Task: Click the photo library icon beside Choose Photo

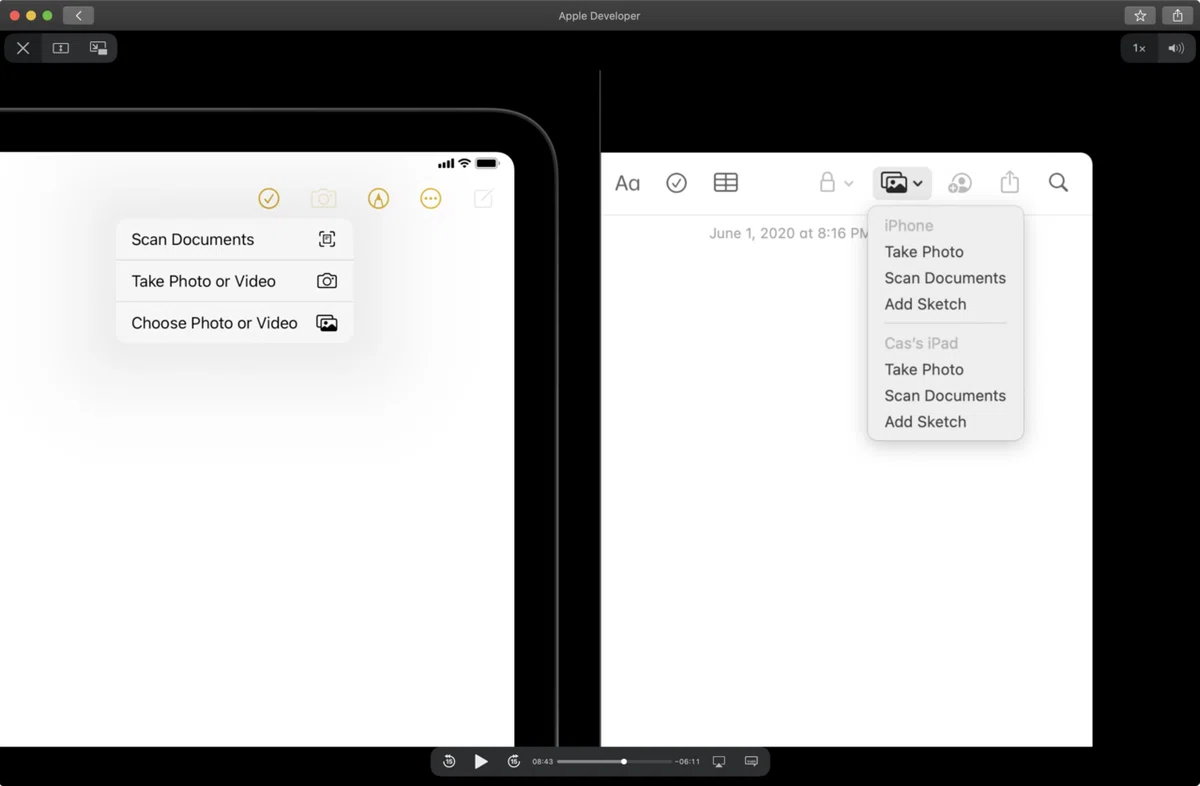Action: [327, 323]
